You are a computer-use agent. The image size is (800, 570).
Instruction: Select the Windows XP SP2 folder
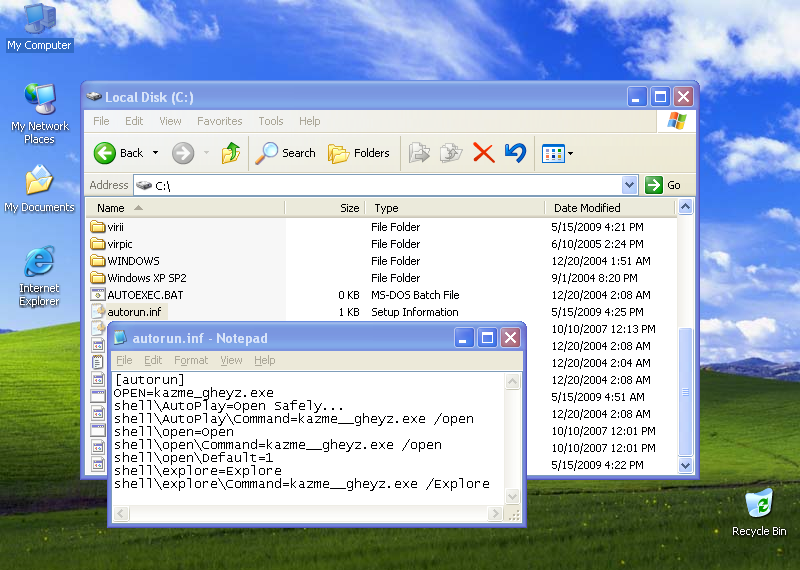click(147, 278)
